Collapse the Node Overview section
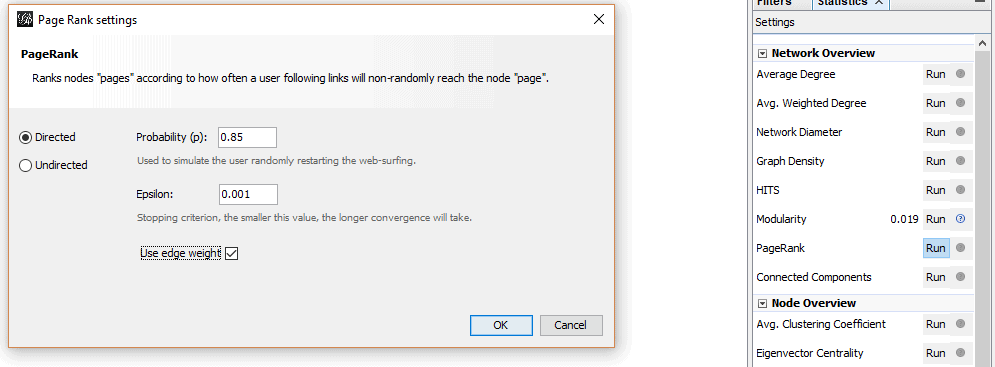The height and width of the screenshot is (367, 995). 763,304
